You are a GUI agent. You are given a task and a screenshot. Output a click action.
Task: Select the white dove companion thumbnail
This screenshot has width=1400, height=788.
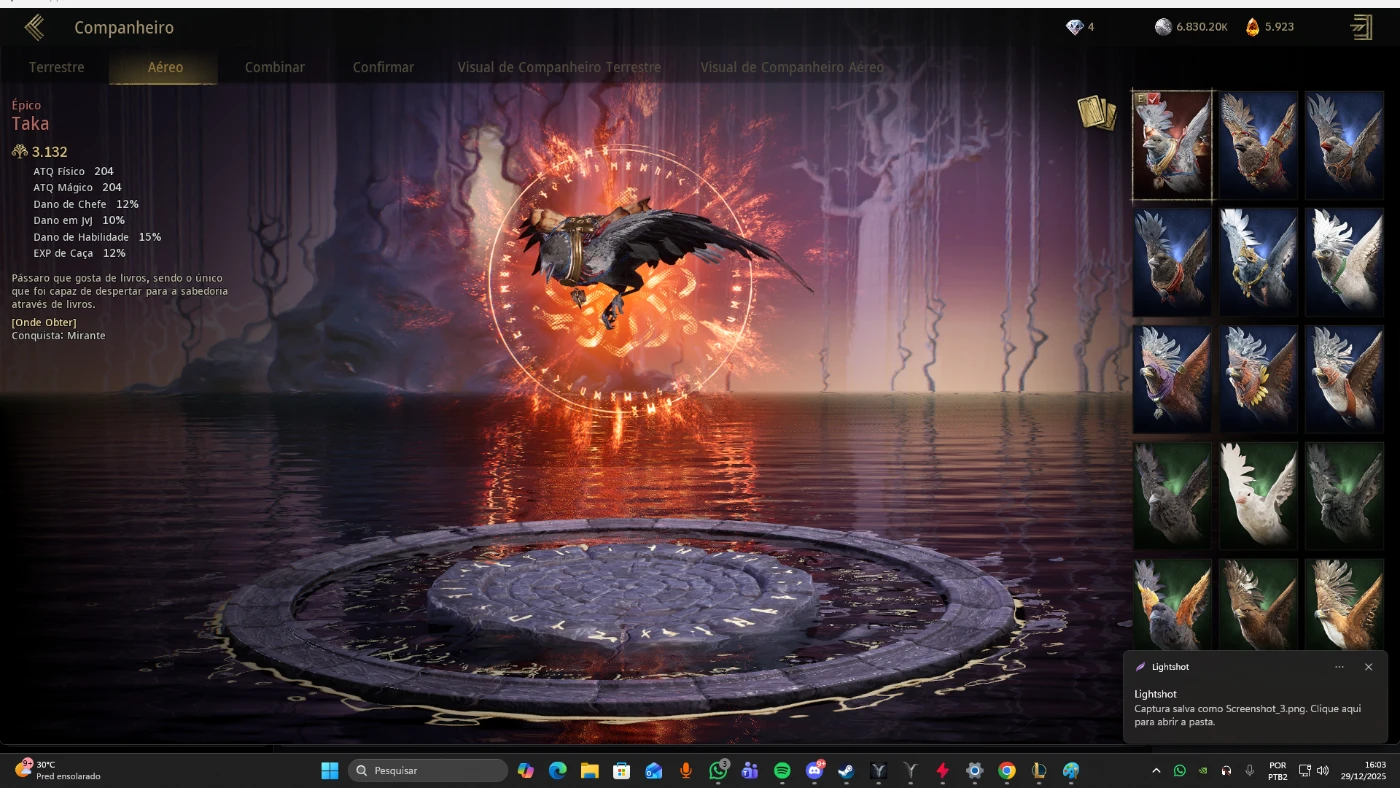(1258, 495)
